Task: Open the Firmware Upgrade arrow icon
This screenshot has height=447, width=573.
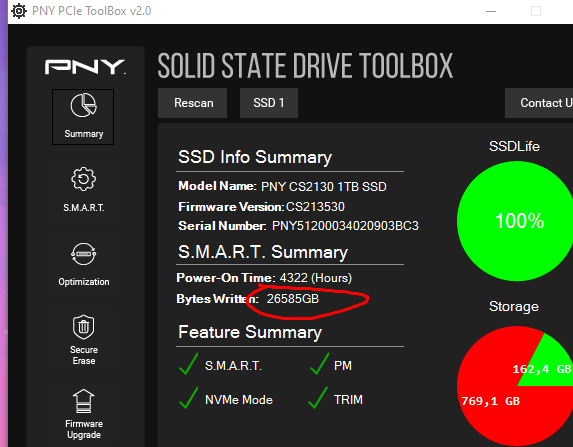Action: point(83,401)
